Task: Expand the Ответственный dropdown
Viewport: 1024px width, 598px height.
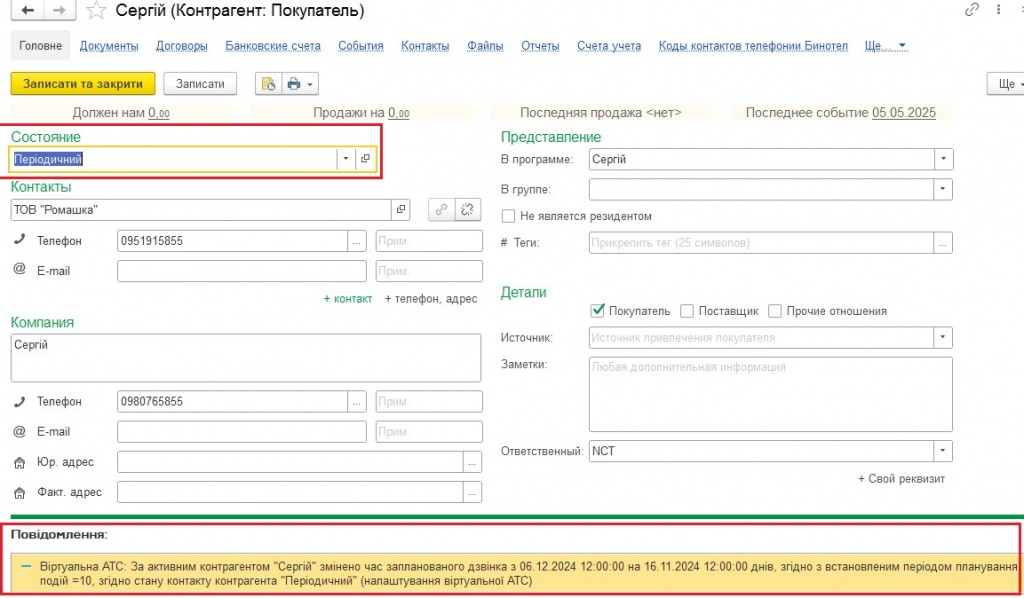Action: coord(943,451)
